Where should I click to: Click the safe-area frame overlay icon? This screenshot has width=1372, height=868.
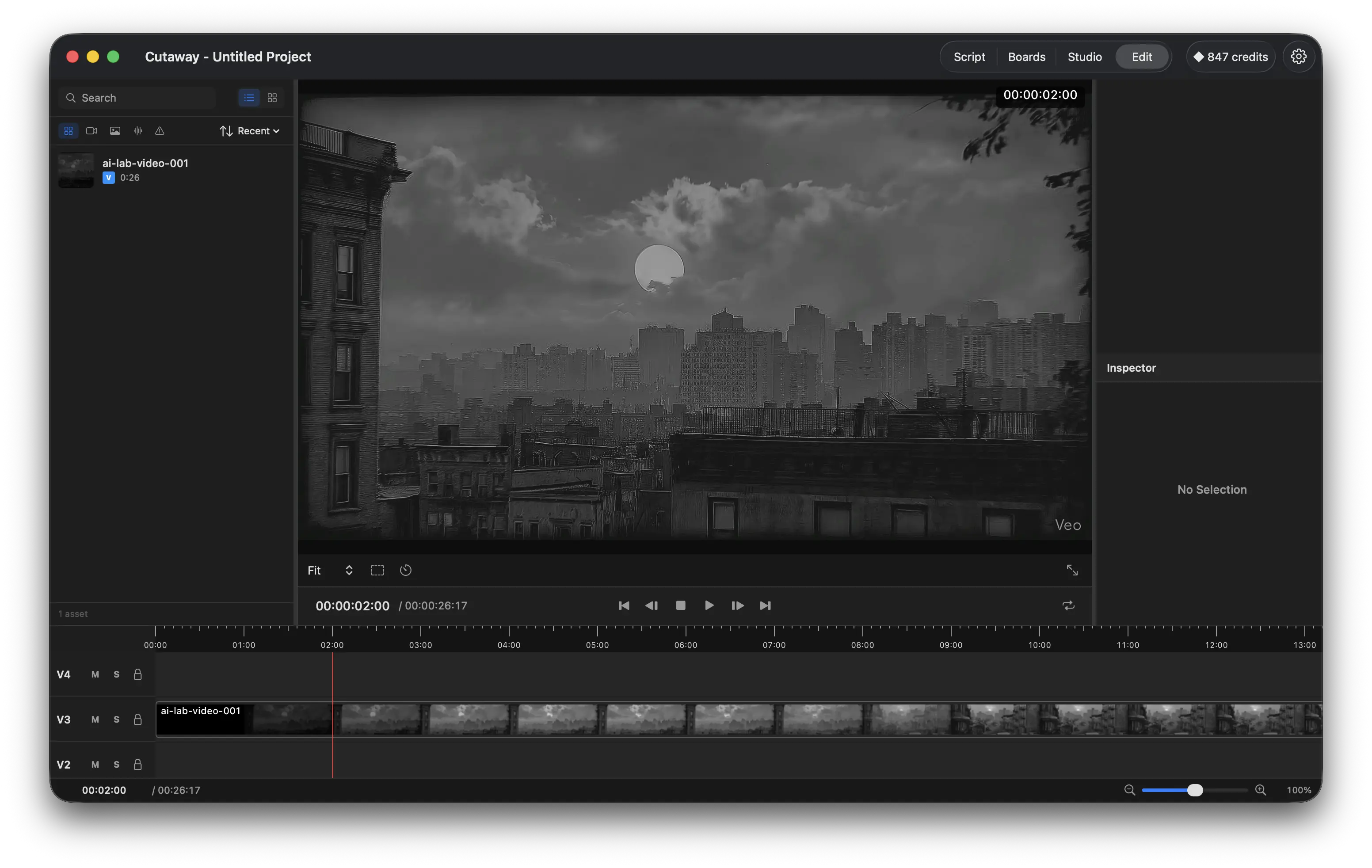[x=377, y=570]
